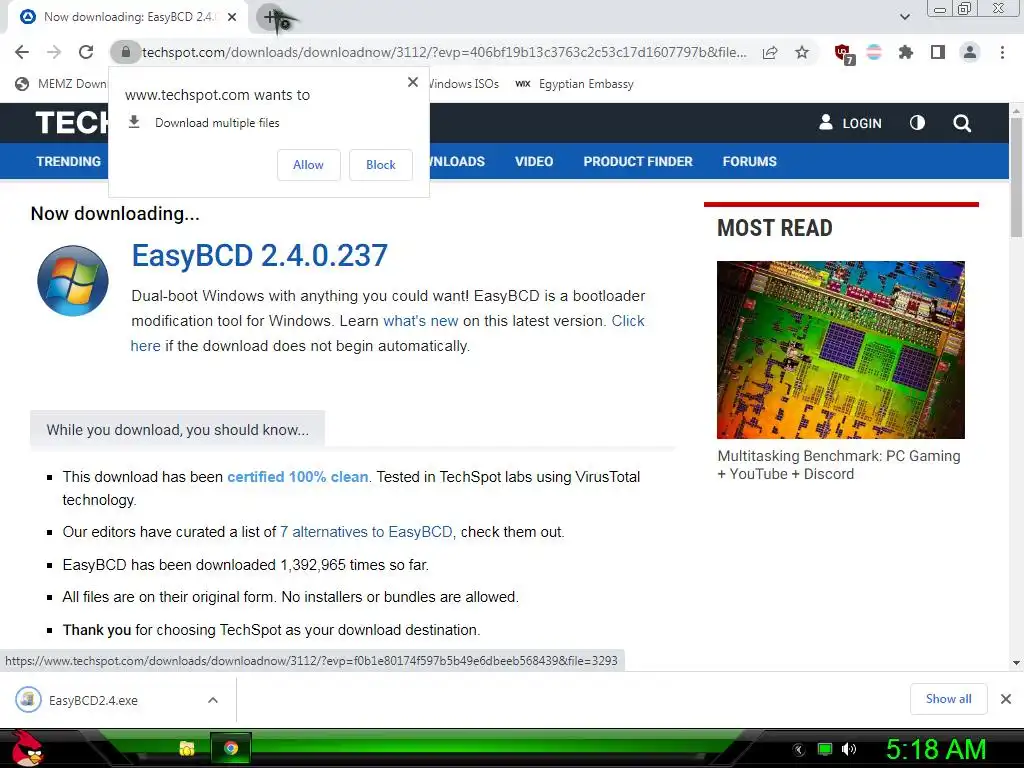The height and width of the screenshot is (768, 1024).
Task: Show all downloads
Action: 948,699
